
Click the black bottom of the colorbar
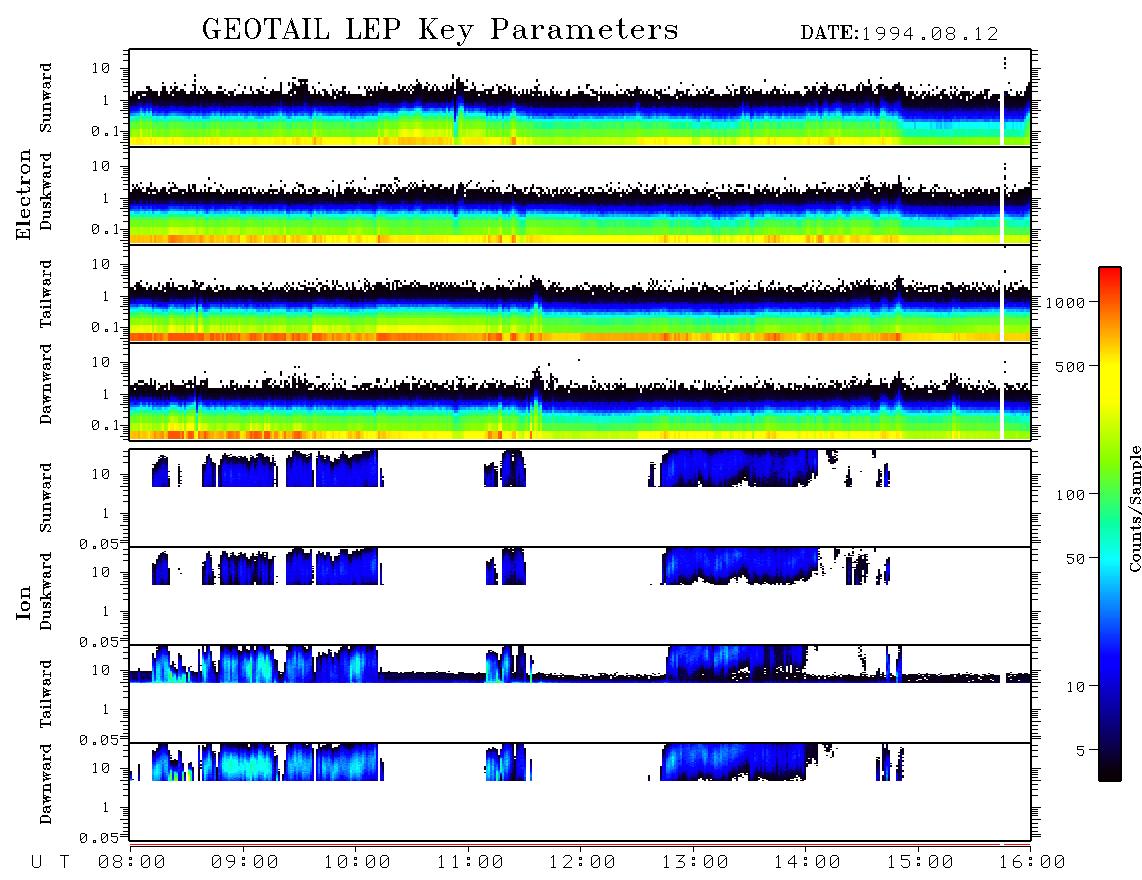[1109, 775]
